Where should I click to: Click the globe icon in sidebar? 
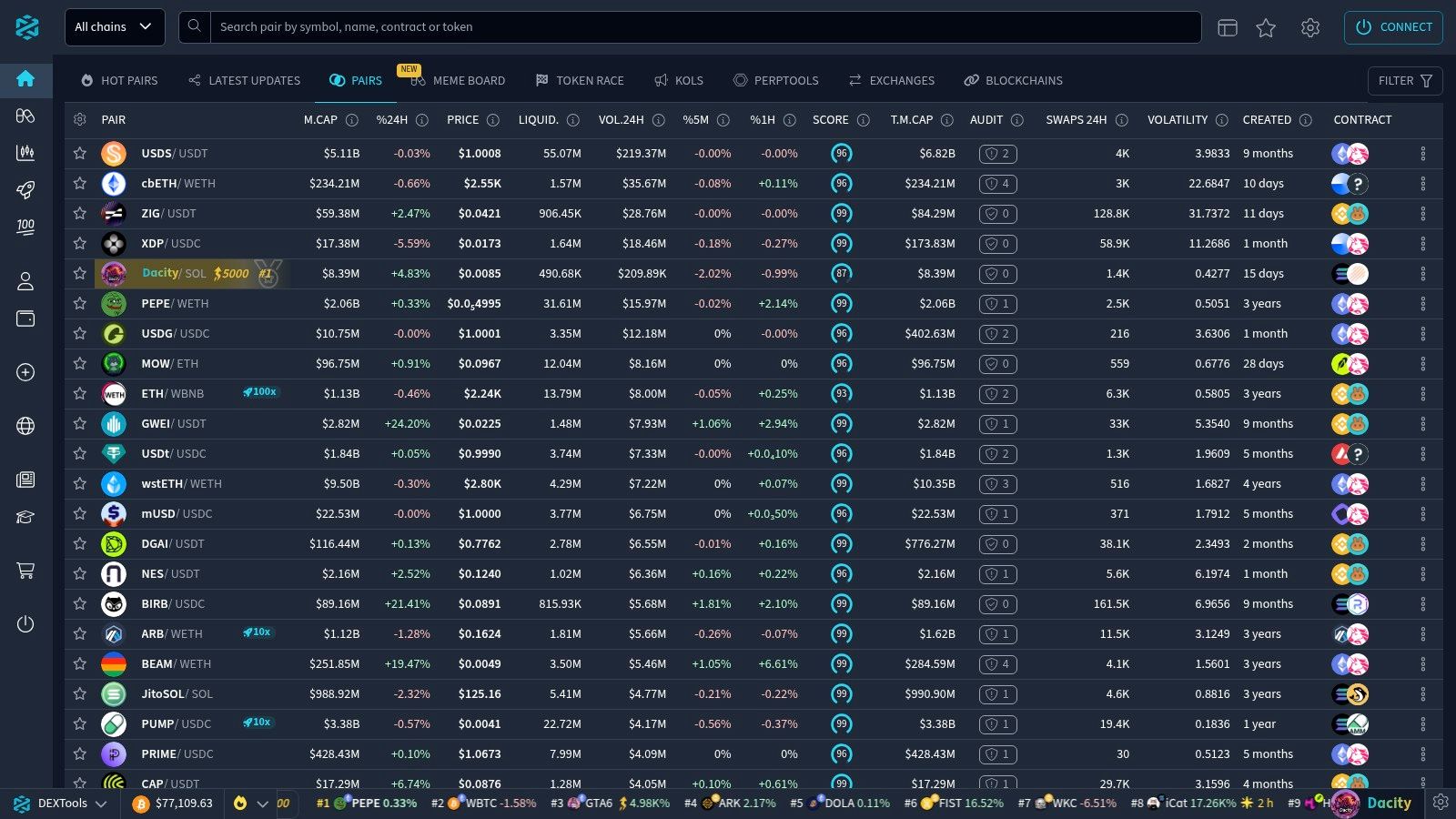click(25, 426)
